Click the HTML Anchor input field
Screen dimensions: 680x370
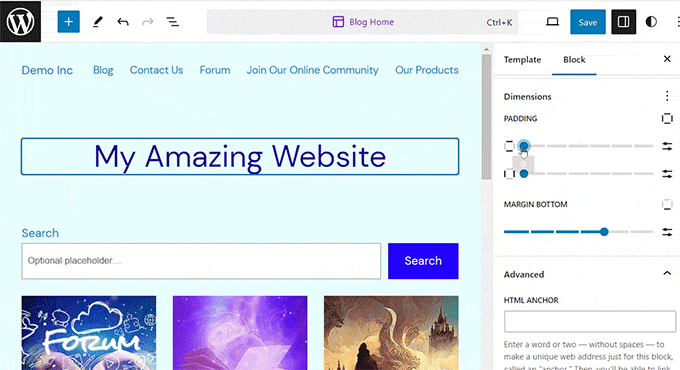click(x=590, y=321)
